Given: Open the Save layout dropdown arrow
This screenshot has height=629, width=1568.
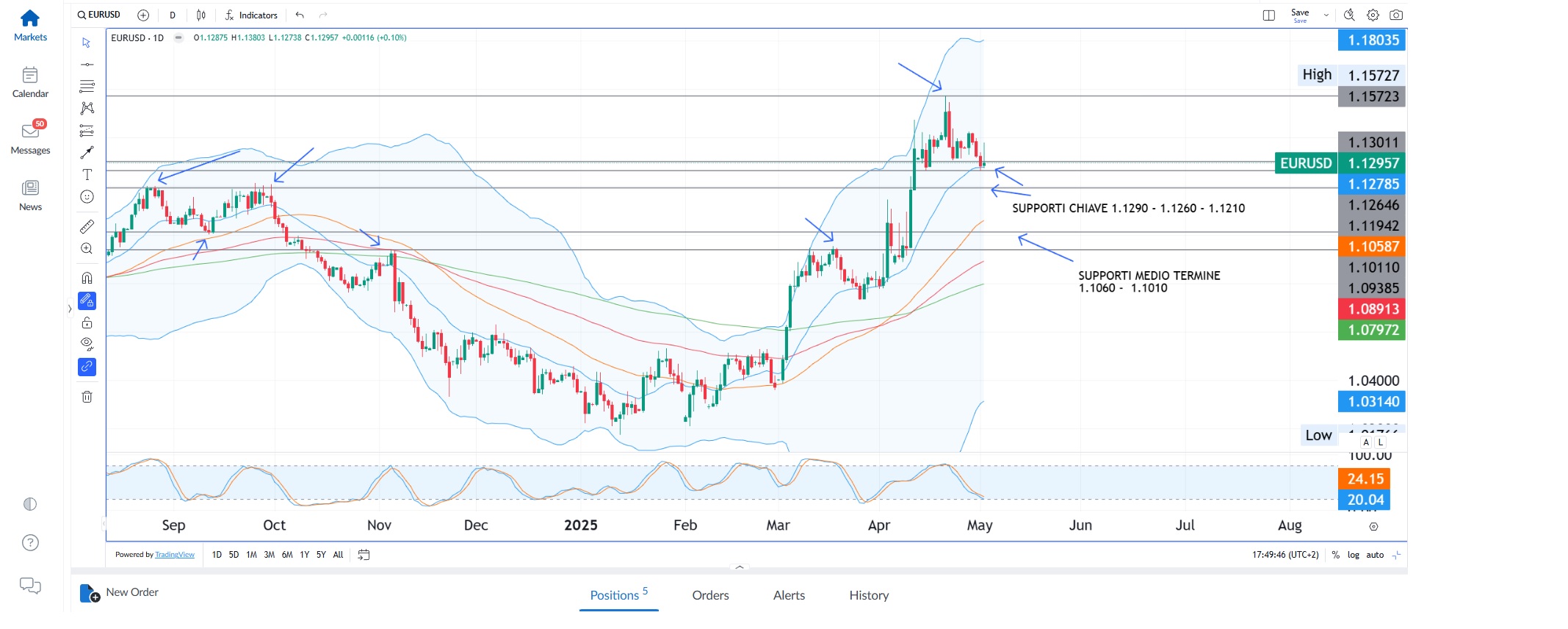Looking at the screenshot, I should click(x=1326, y=15).
